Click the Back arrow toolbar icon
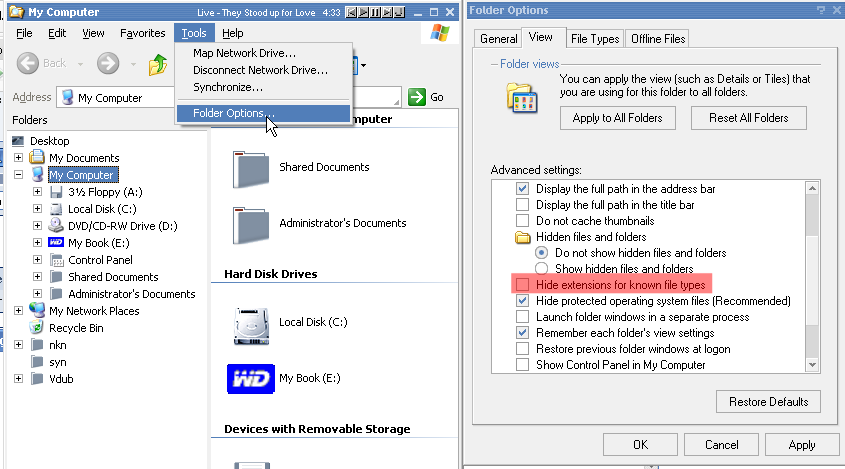 pyautogui.click(x=29, y=64)
